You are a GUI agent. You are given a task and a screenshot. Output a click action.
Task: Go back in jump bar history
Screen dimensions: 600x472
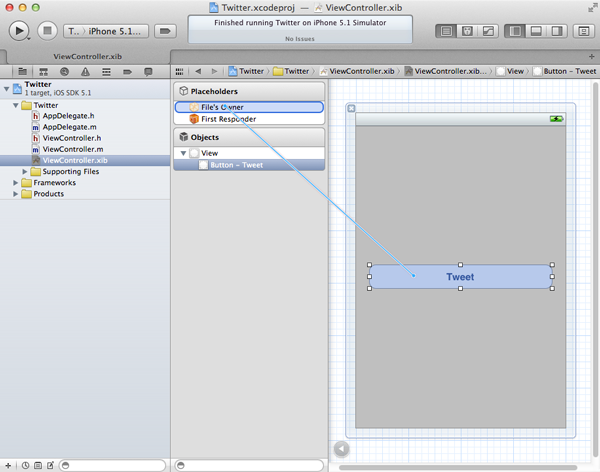(x=198, y=71)
